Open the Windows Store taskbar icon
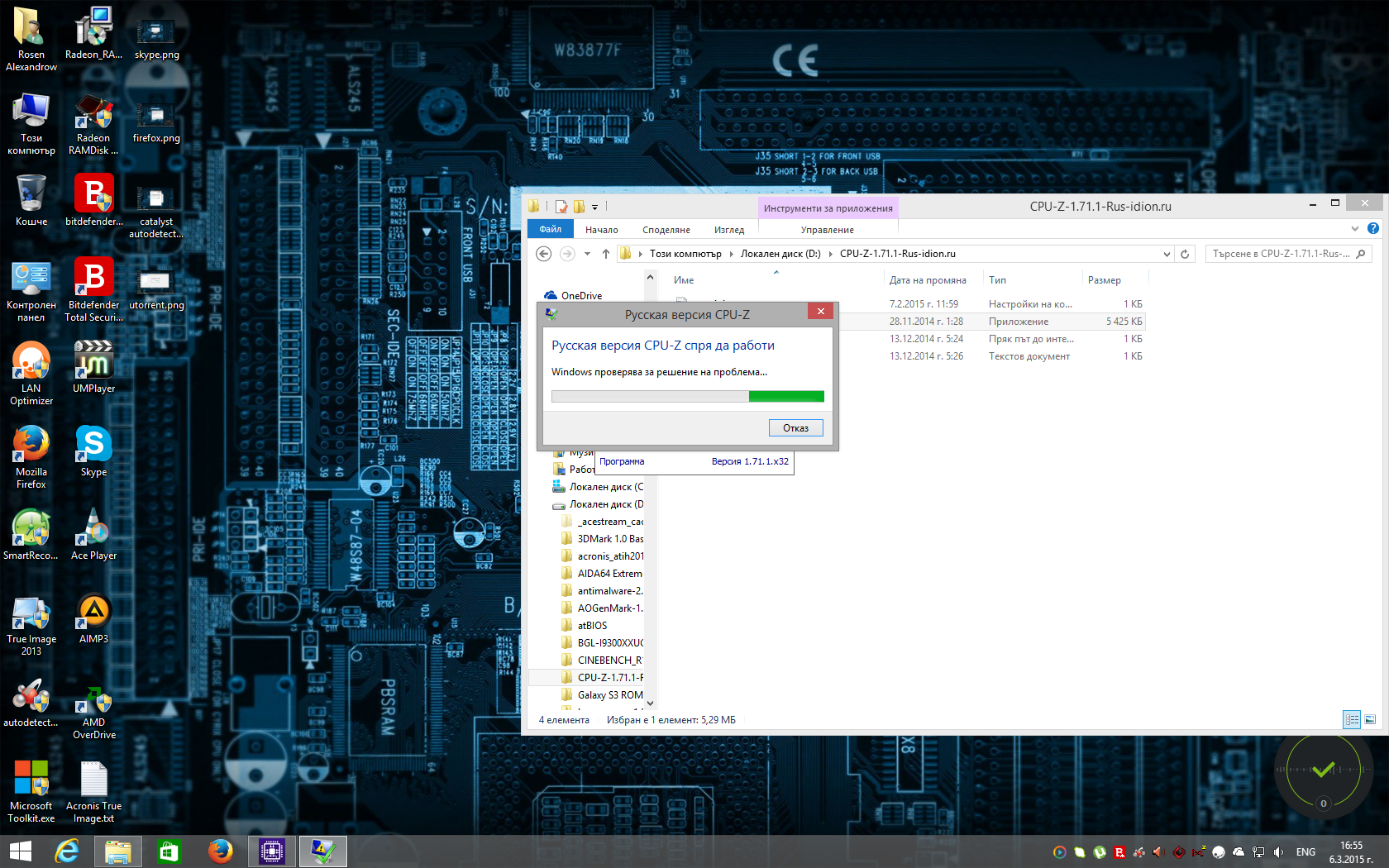The height and width of the screenshot is (868, 1389). tap(169, 851)
